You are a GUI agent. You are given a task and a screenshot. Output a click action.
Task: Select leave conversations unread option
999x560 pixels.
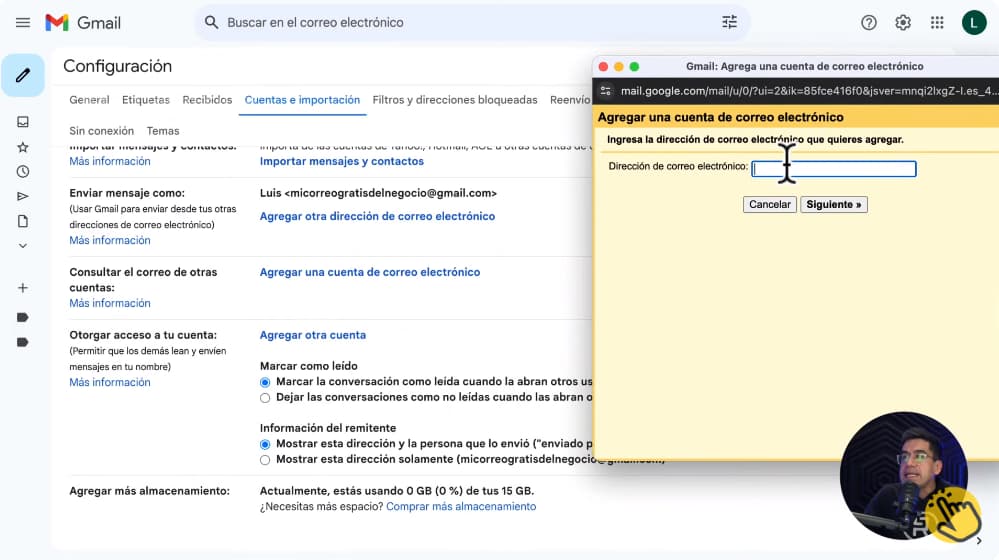tap(265, 398)
